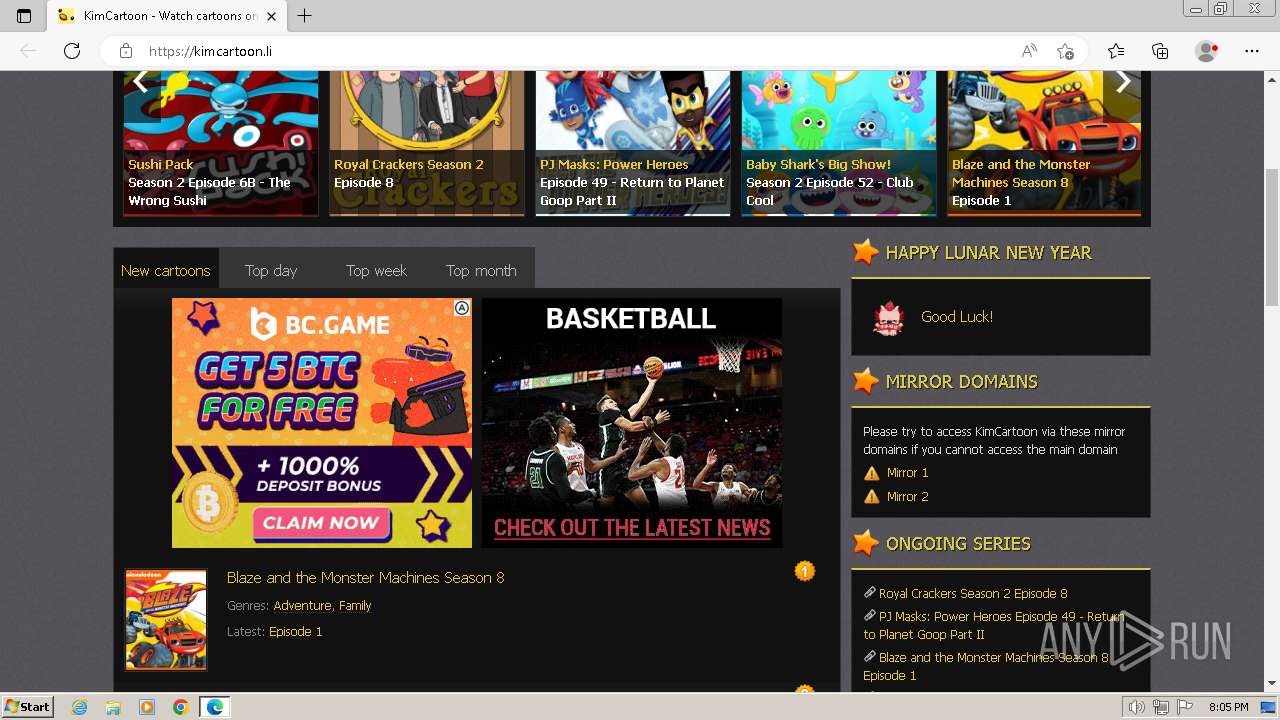This screenshot has width=1280, height=720.
Task: Open PJ Masks Episode 49 ongoing series link
Action: click(993, 626)
